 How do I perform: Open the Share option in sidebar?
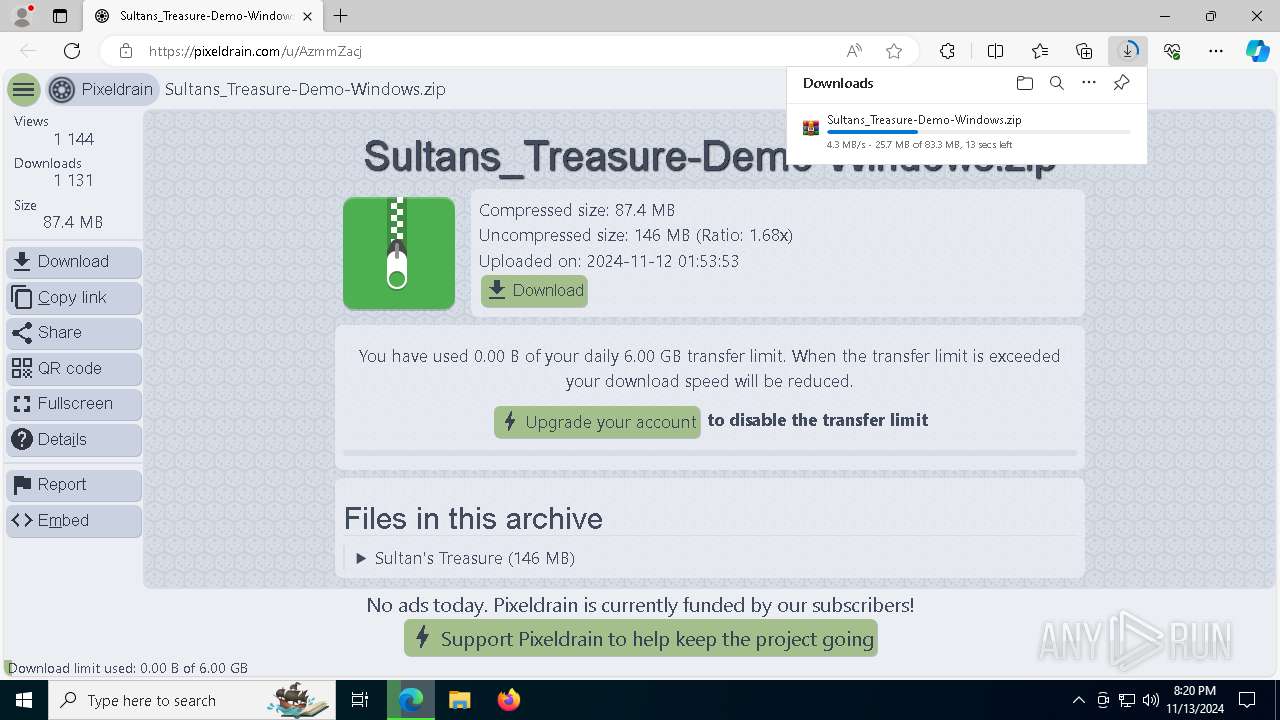(x=74, y=333)
